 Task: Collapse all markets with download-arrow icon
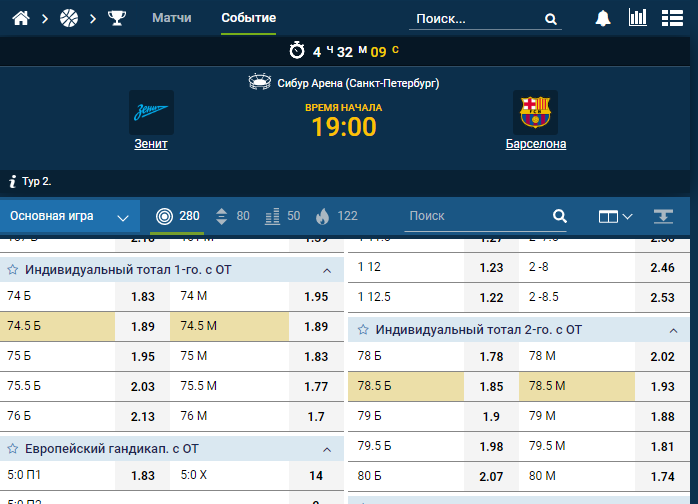pos(663,216)
